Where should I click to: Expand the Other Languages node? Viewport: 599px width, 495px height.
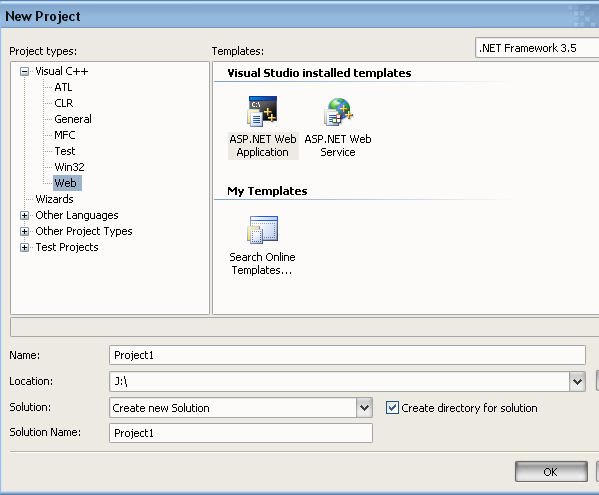click(x=24, y=215)
